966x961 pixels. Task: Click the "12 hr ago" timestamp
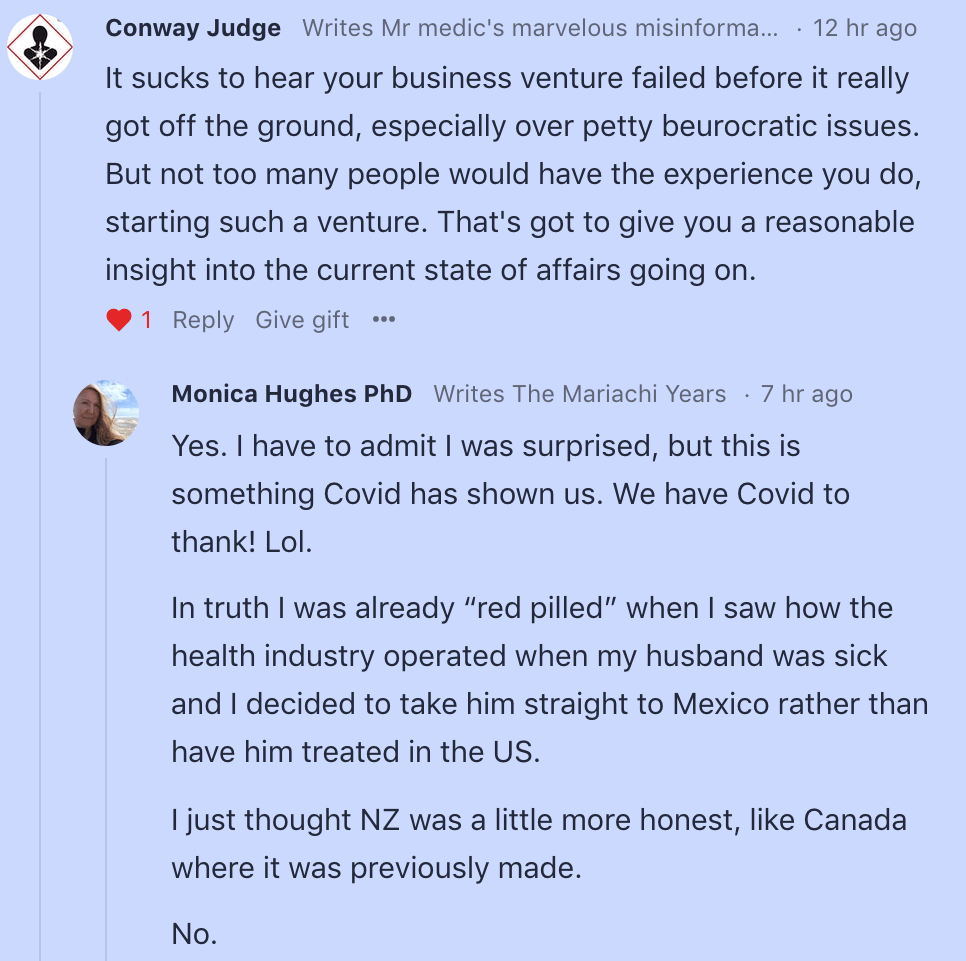coord(864,28)
